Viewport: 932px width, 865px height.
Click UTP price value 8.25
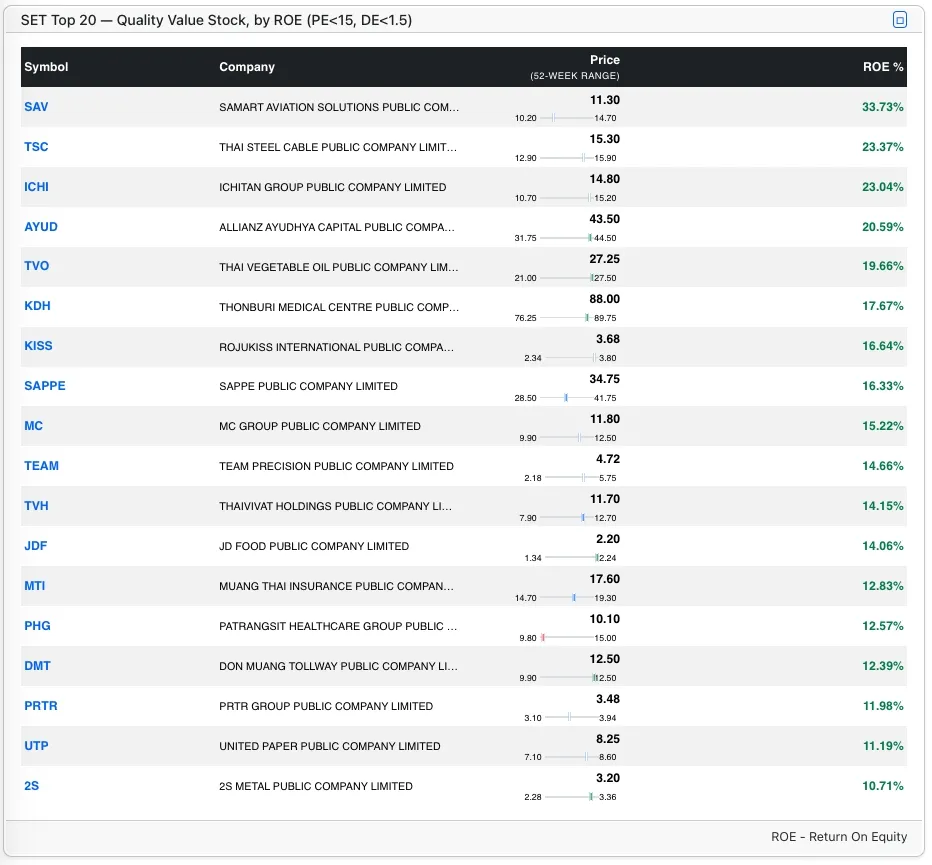coord(608,739)
